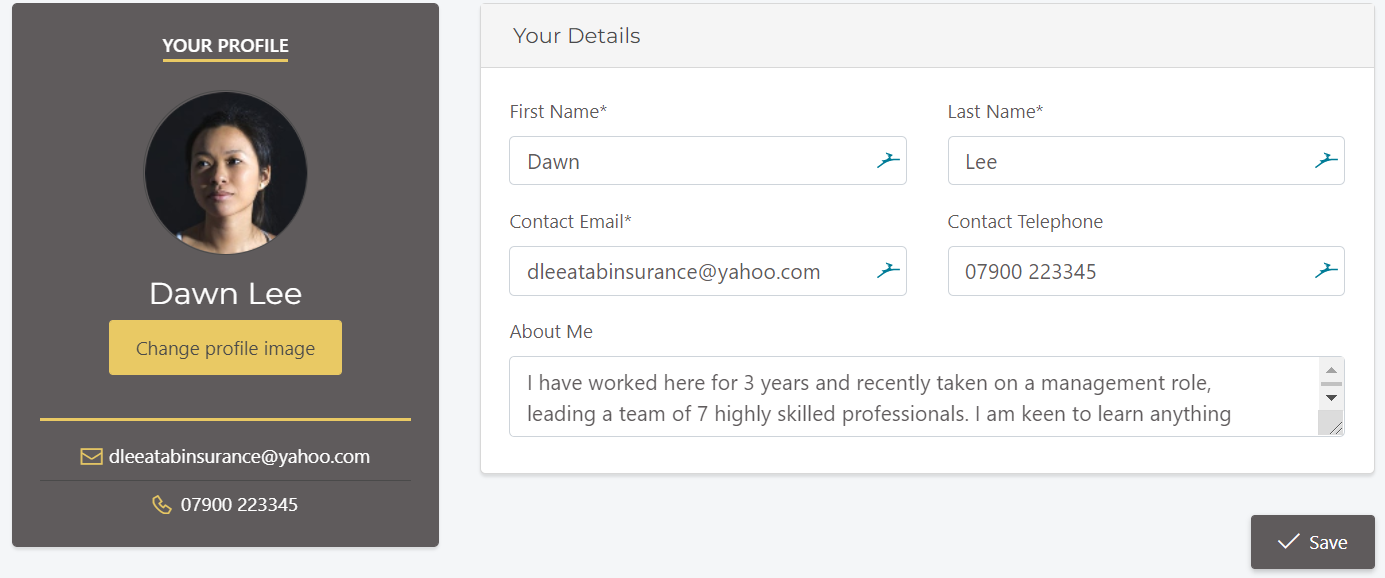Click inside the About Me text area
The width and height of the screenshot is (1385, 578).
(914, 397)
